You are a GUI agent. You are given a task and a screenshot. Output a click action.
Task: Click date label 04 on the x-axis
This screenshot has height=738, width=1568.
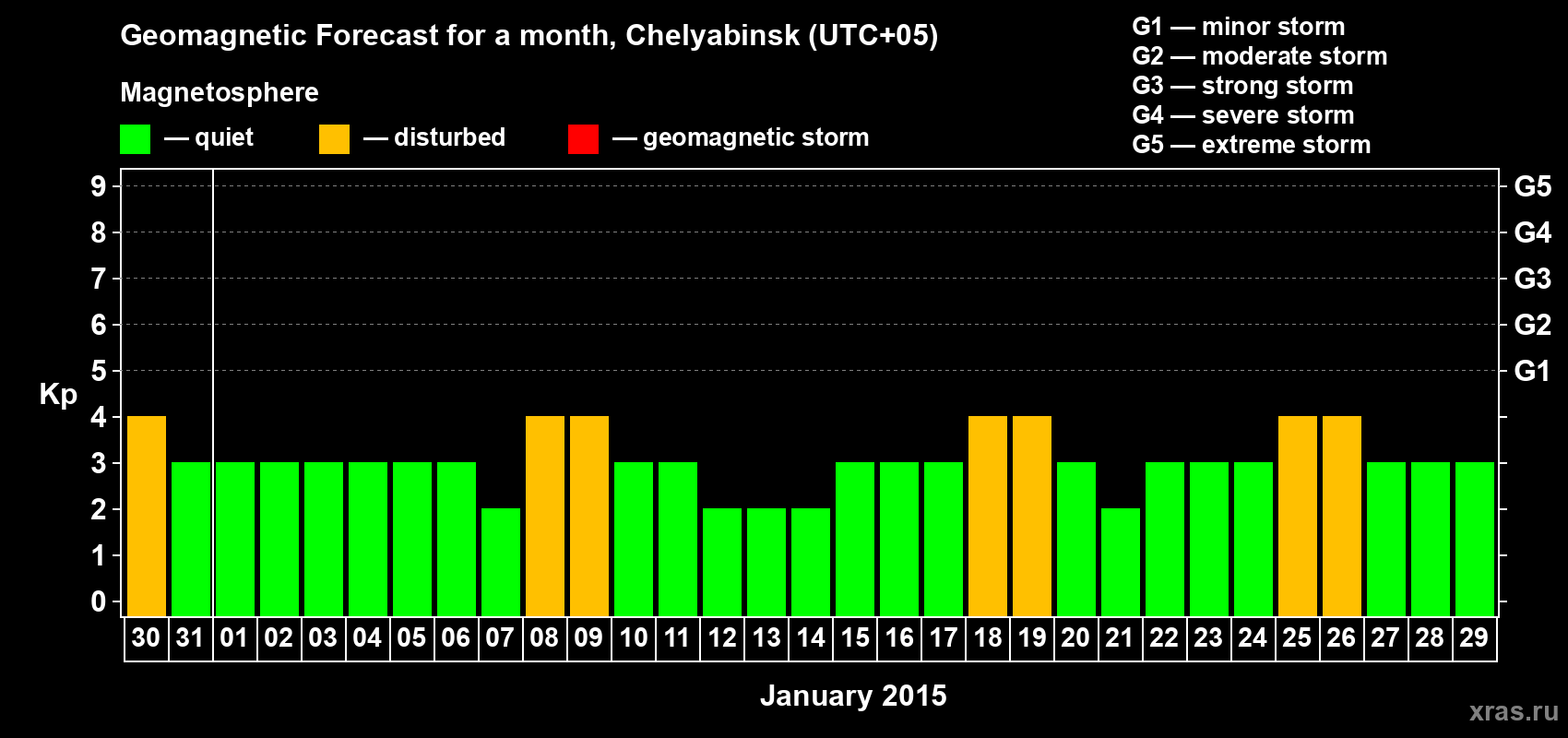[367, 638]
